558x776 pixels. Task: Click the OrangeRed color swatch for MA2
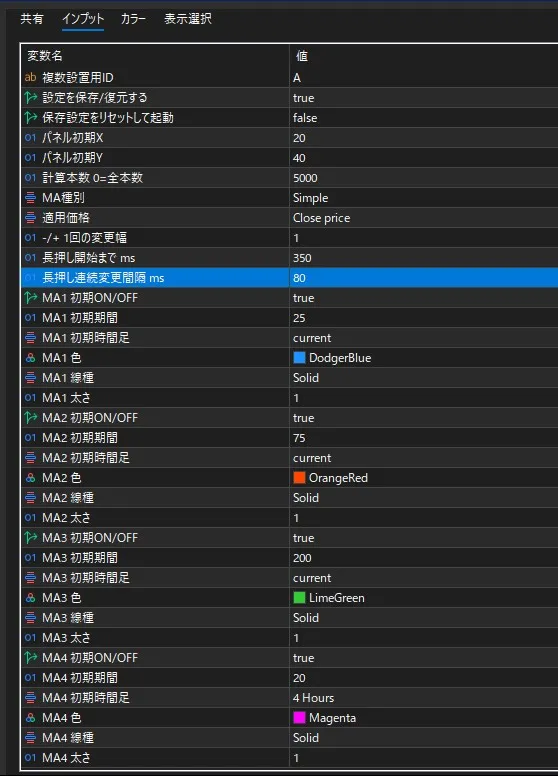point(299,478)
